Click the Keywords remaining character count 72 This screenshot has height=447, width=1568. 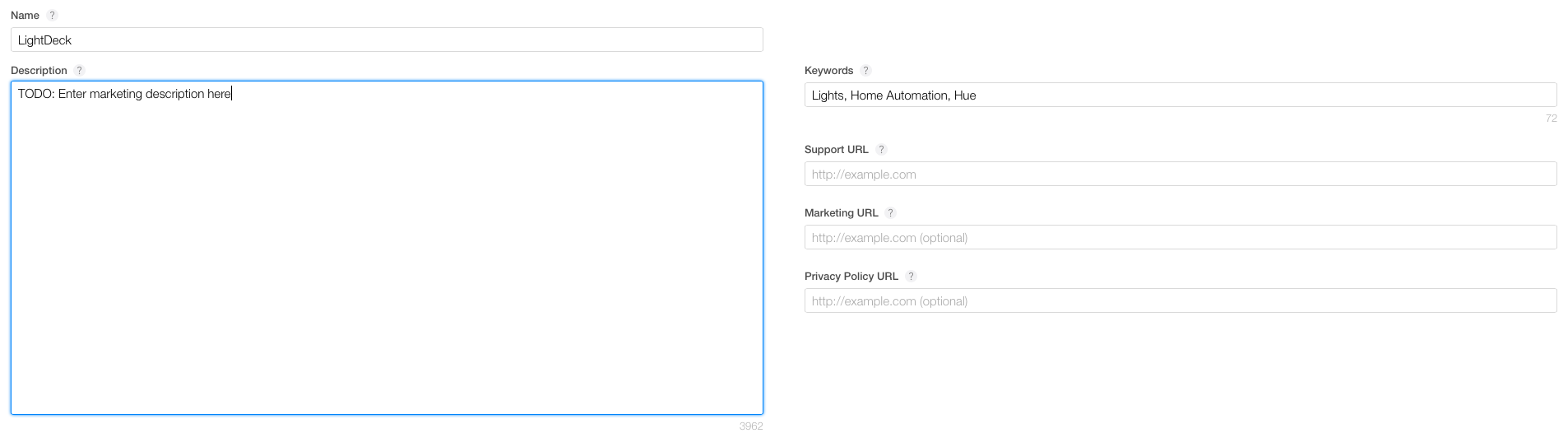(1551, 119)
